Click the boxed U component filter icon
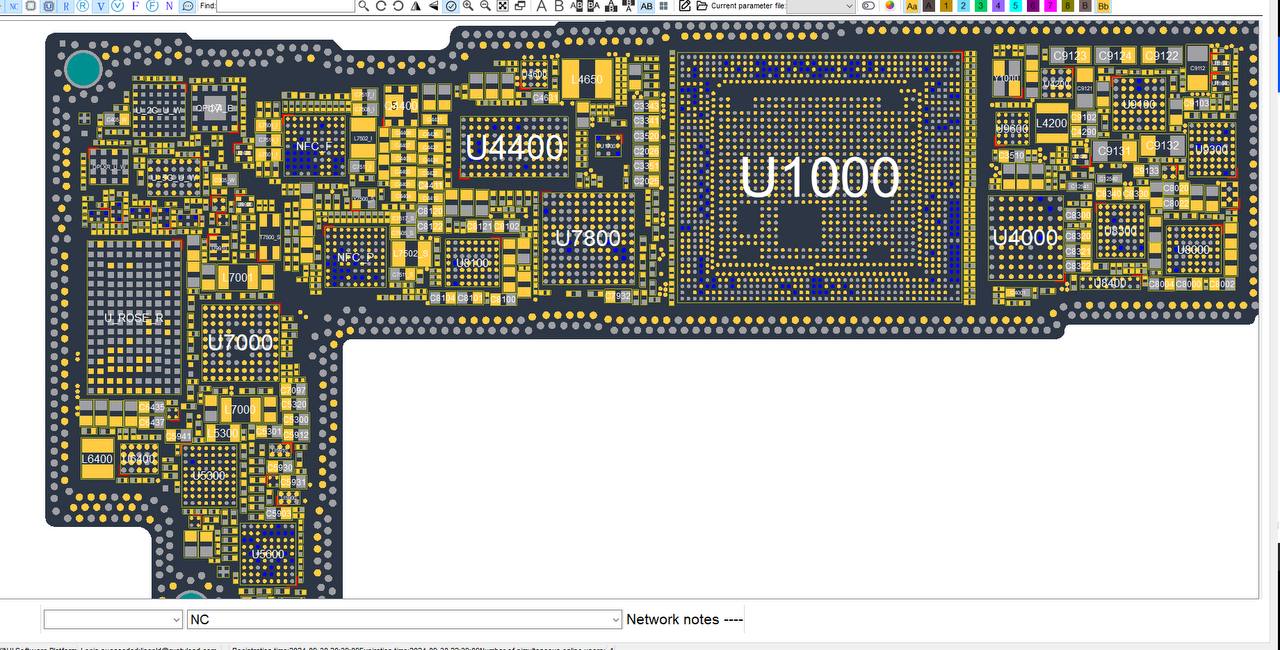The image size is (1280, 650). 48,6
